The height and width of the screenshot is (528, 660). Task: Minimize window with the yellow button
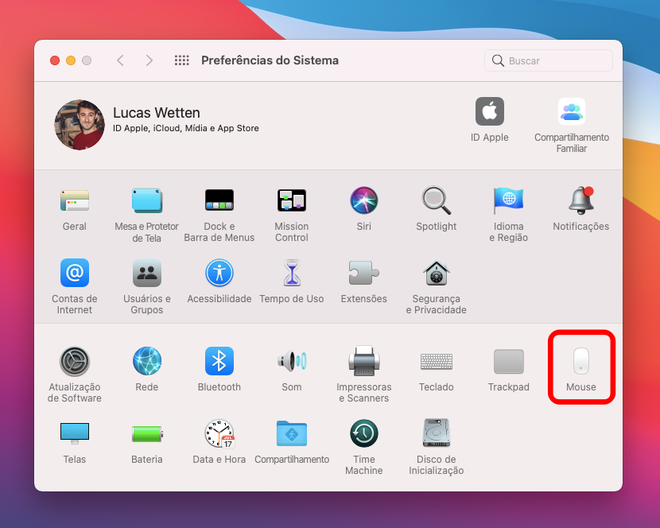pos(71,61)
